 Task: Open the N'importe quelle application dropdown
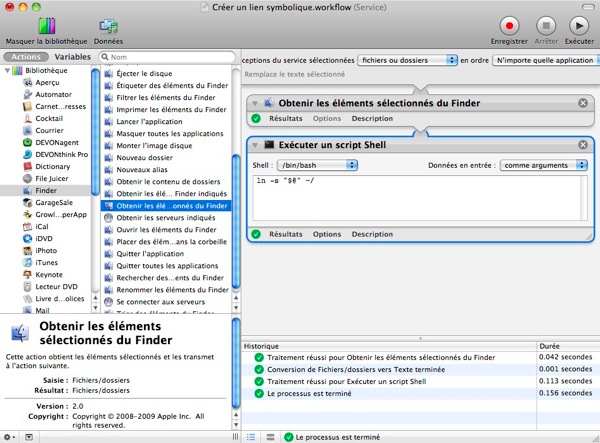[x=544, y=60]
